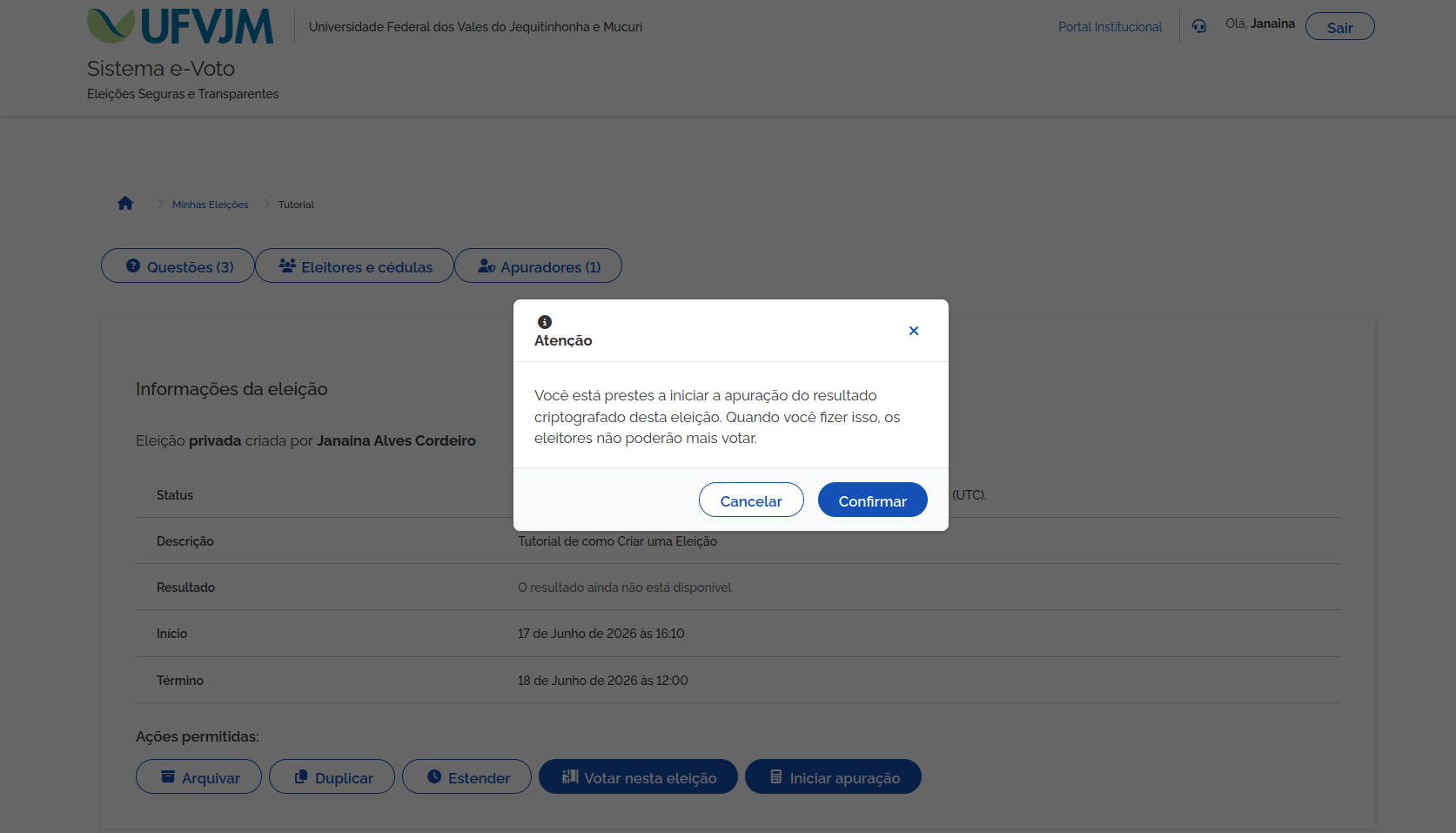Click the headset support icon
The width and height of the screenshot is (1456, 833).
1199,26
